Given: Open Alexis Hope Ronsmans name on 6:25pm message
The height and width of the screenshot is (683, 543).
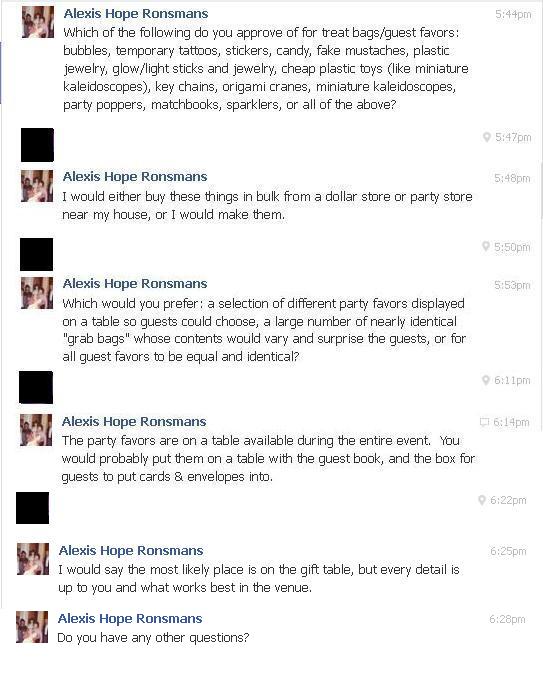Looking at the screenshot, I should [131, 551].
